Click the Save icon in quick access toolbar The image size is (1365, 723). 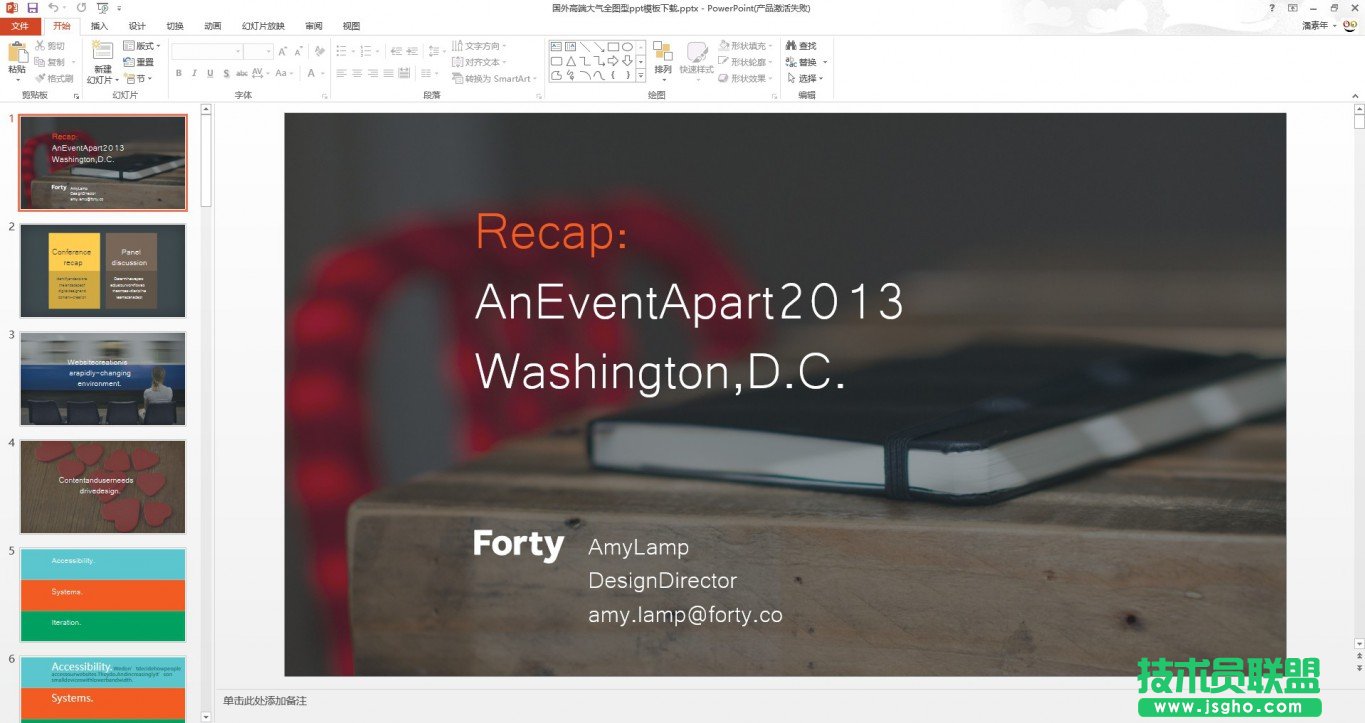[x=32, y=8]
